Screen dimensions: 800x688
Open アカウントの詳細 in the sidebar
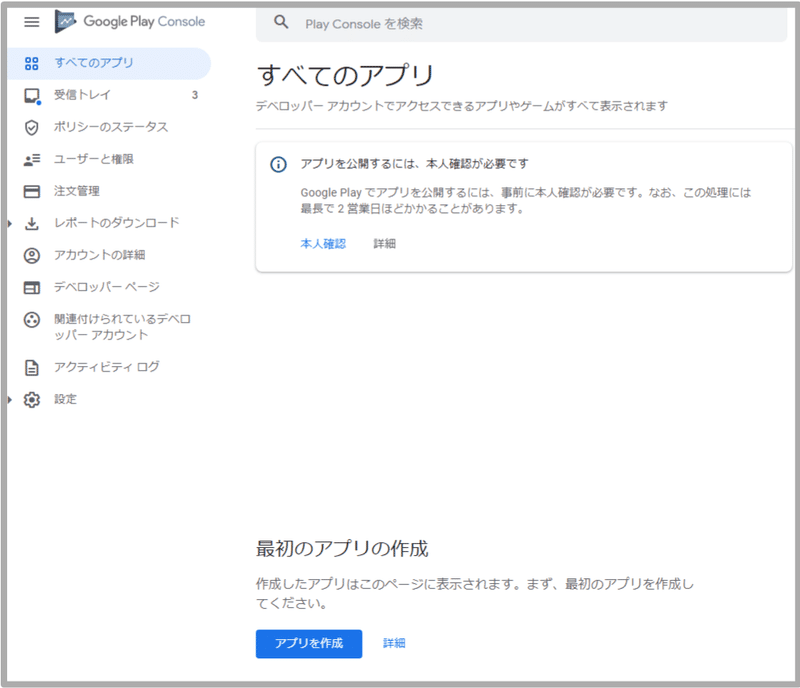pos(109,255)
